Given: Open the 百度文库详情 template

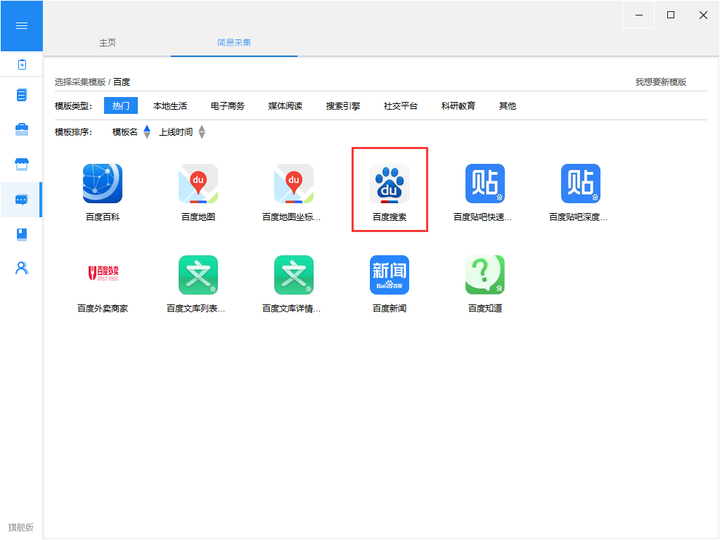Looking at the screenshot, I should click(x=293, y=284).
